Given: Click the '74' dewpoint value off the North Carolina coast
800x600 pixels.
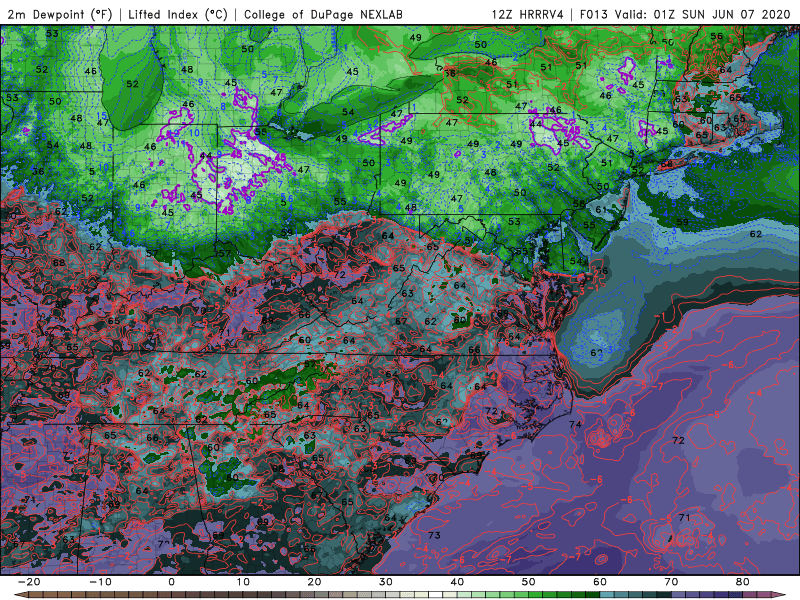Looking at the screenshot, I should click(x=575, y=424).
